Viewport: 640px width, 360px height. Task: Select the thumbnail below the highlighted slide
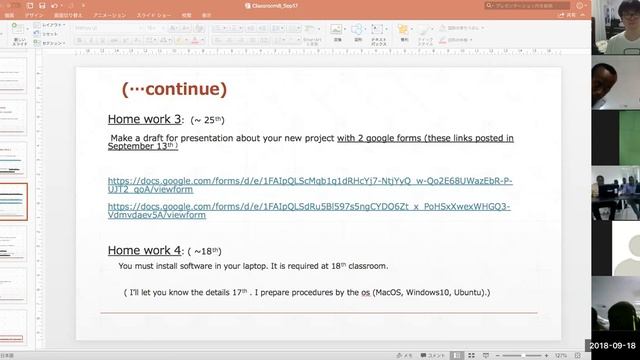13,244
